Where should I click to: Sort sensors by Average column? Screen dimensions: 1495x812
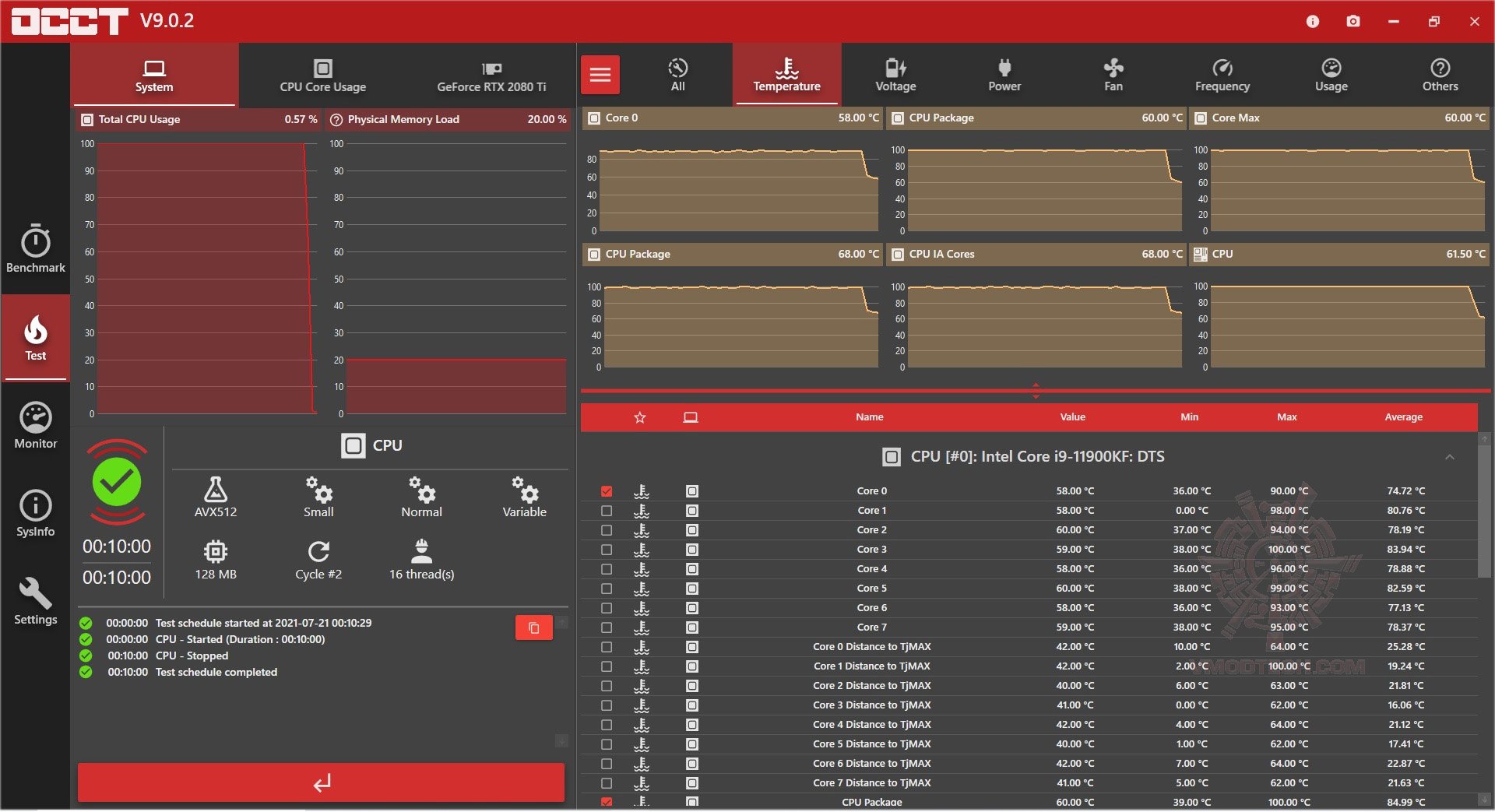click(x=1404, y=417)
